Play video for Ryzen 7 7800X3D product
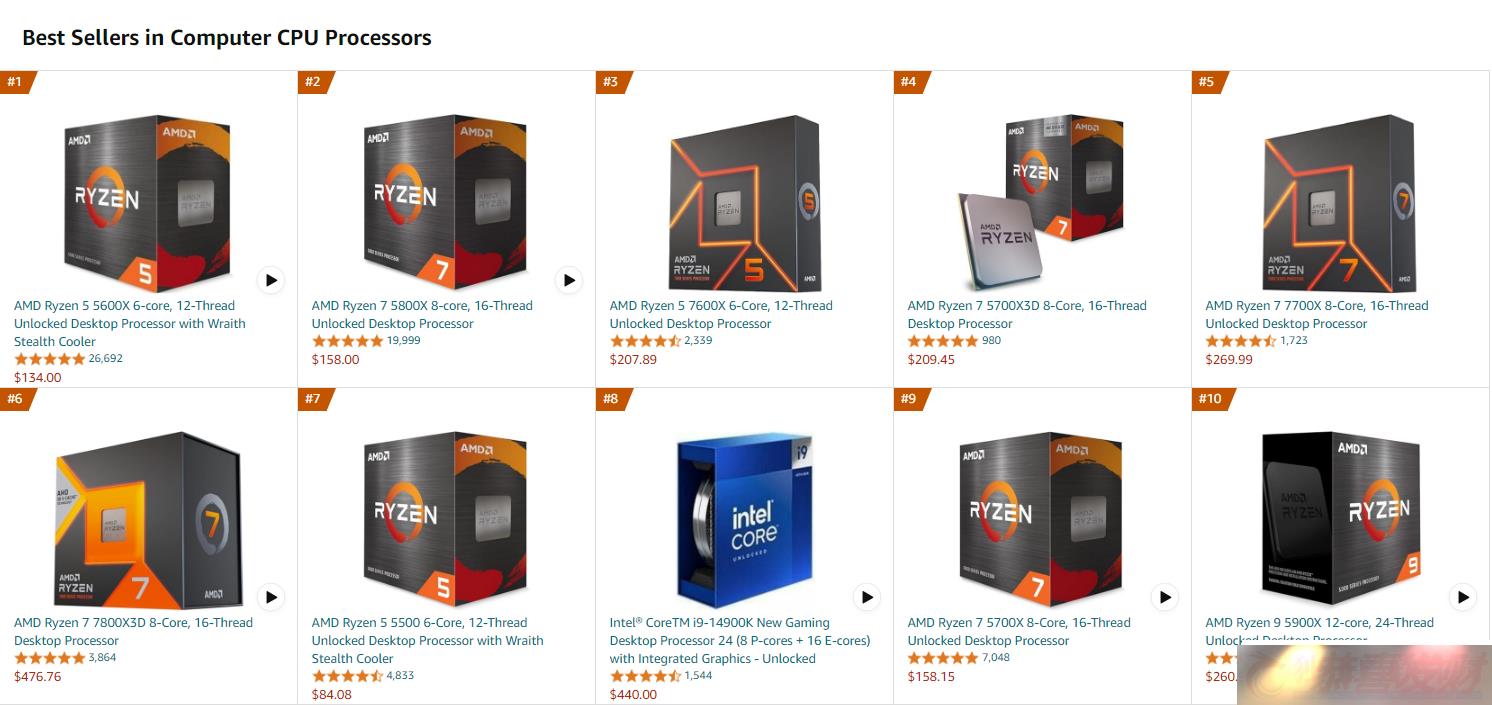Image resolution: width=1492 pixels, height=705 pixels. point(271,597)
